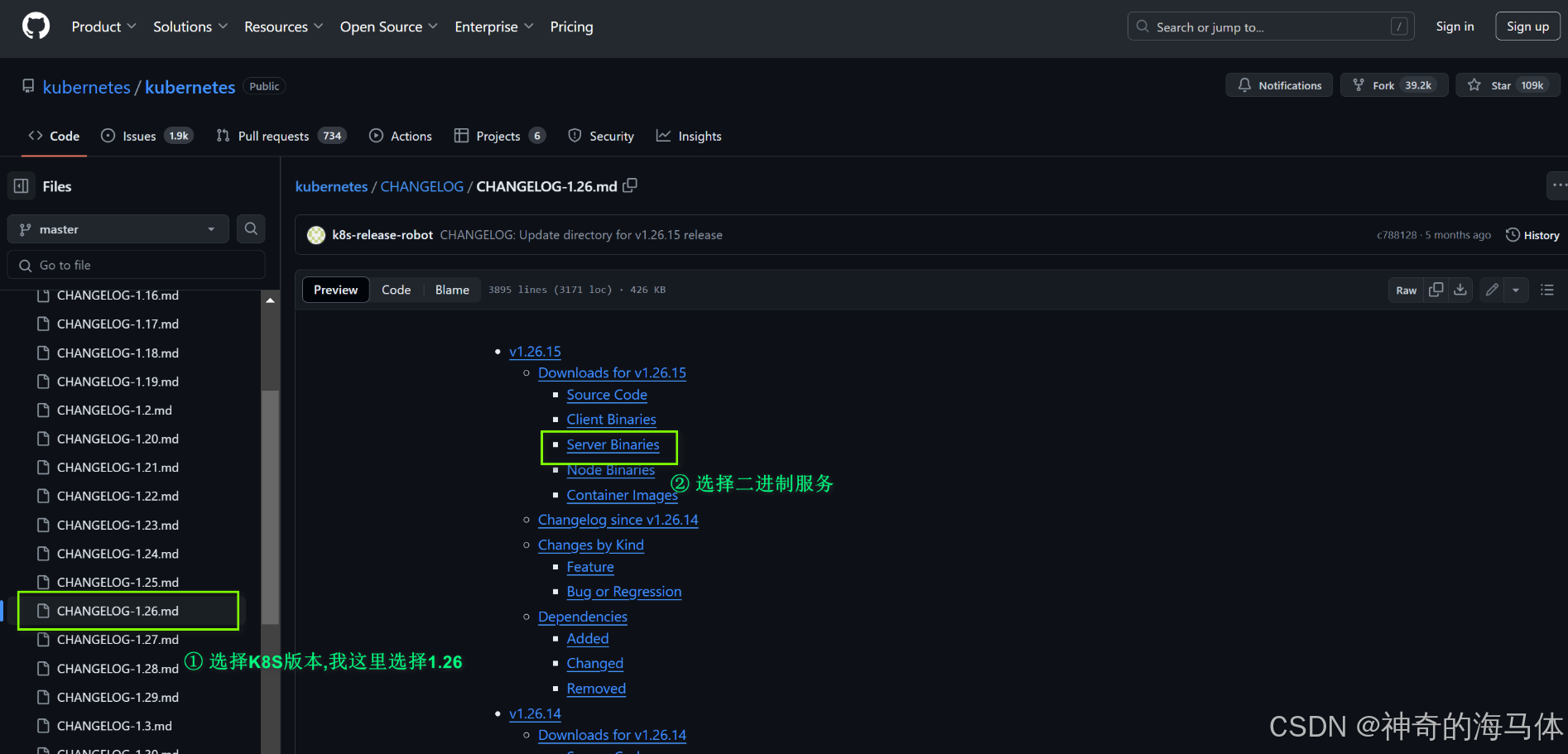Screen dimensions: 1568x754
Task: Open CHANGELOG-1.3.md in file tree
Action: [114, 726]
